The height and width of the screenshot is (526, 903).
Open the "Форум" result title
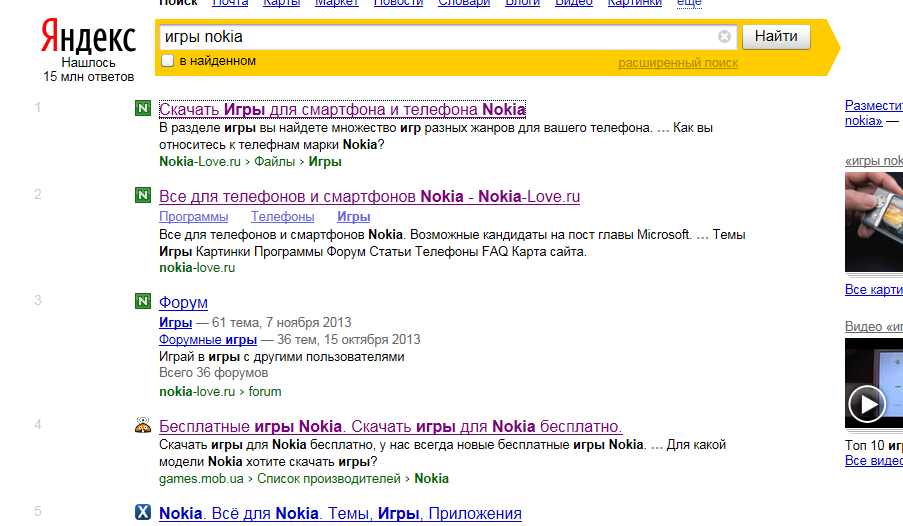pos(183,302)
